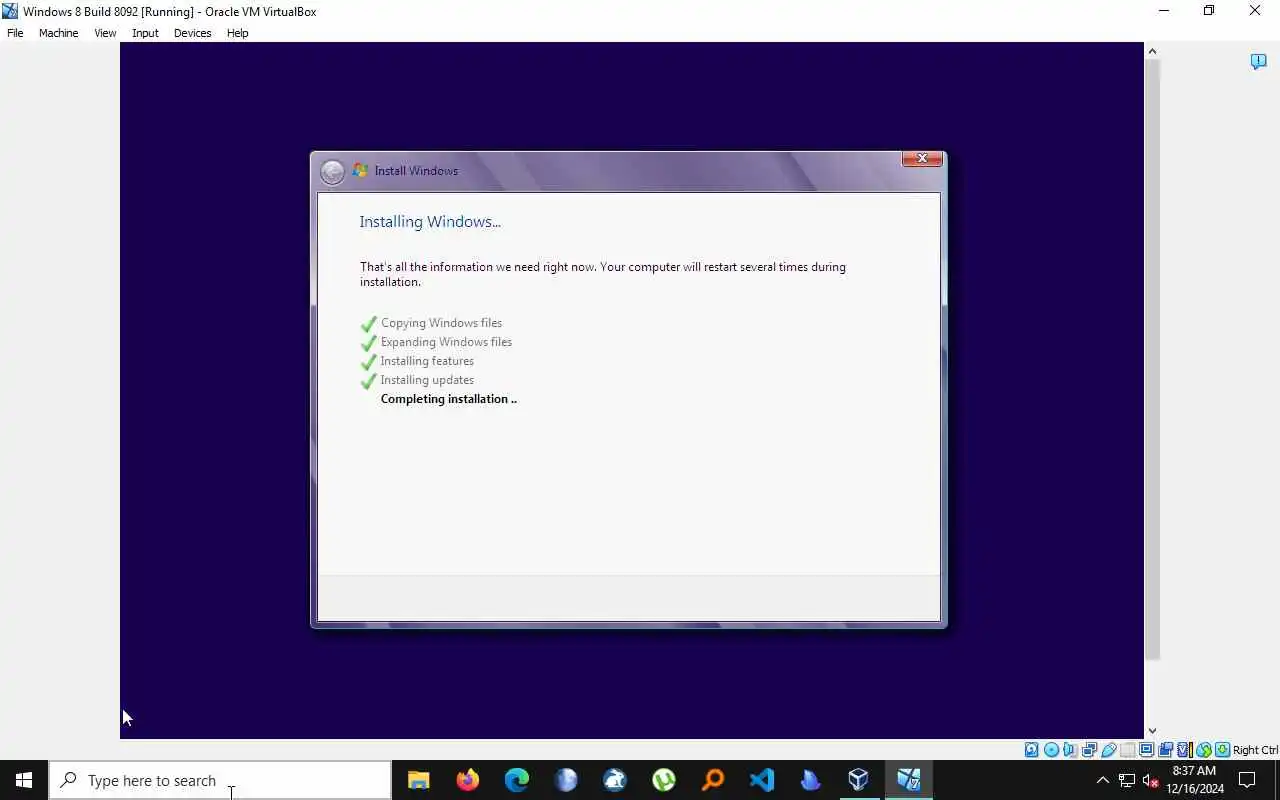Show hidden system tray icons
Image resolution: width=1280 pixels, height=800 pixels.
click(x=1103, y=781)
